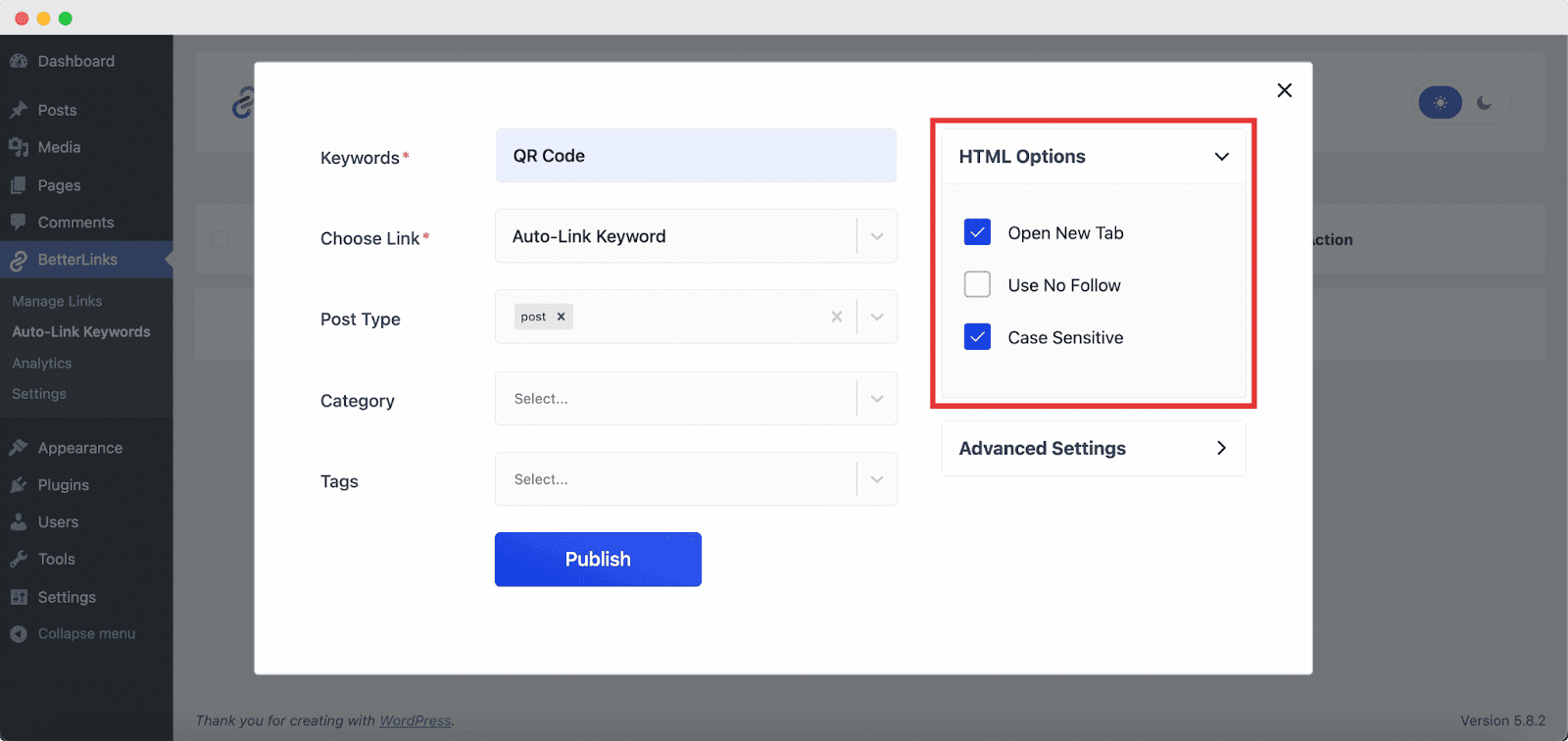Uncheck the Case Sensitive checkbox

click(977, 337)
